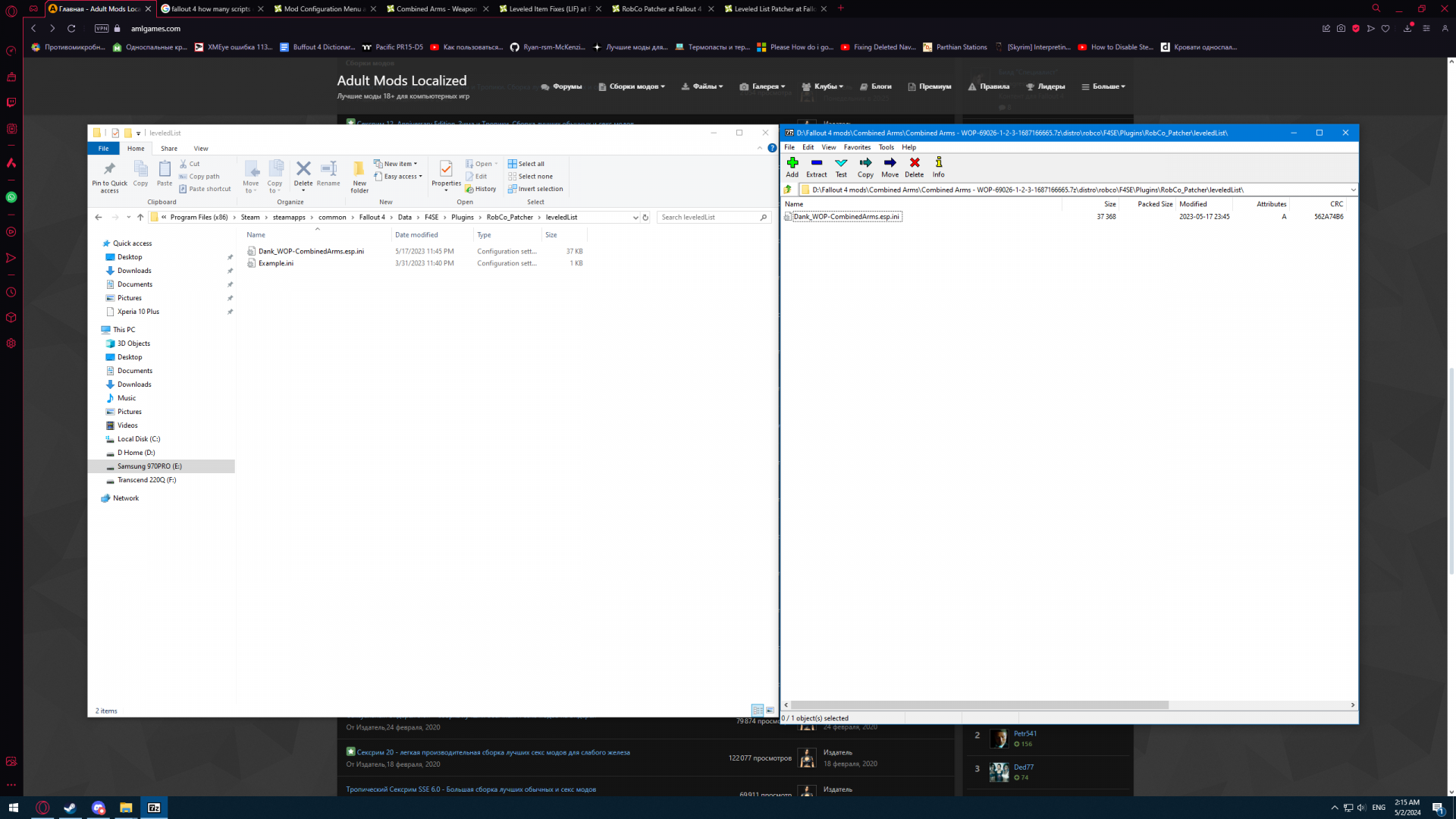Click New folder icon in ribbon
This screenshot has height=819, width=1456.
[359, 170]
